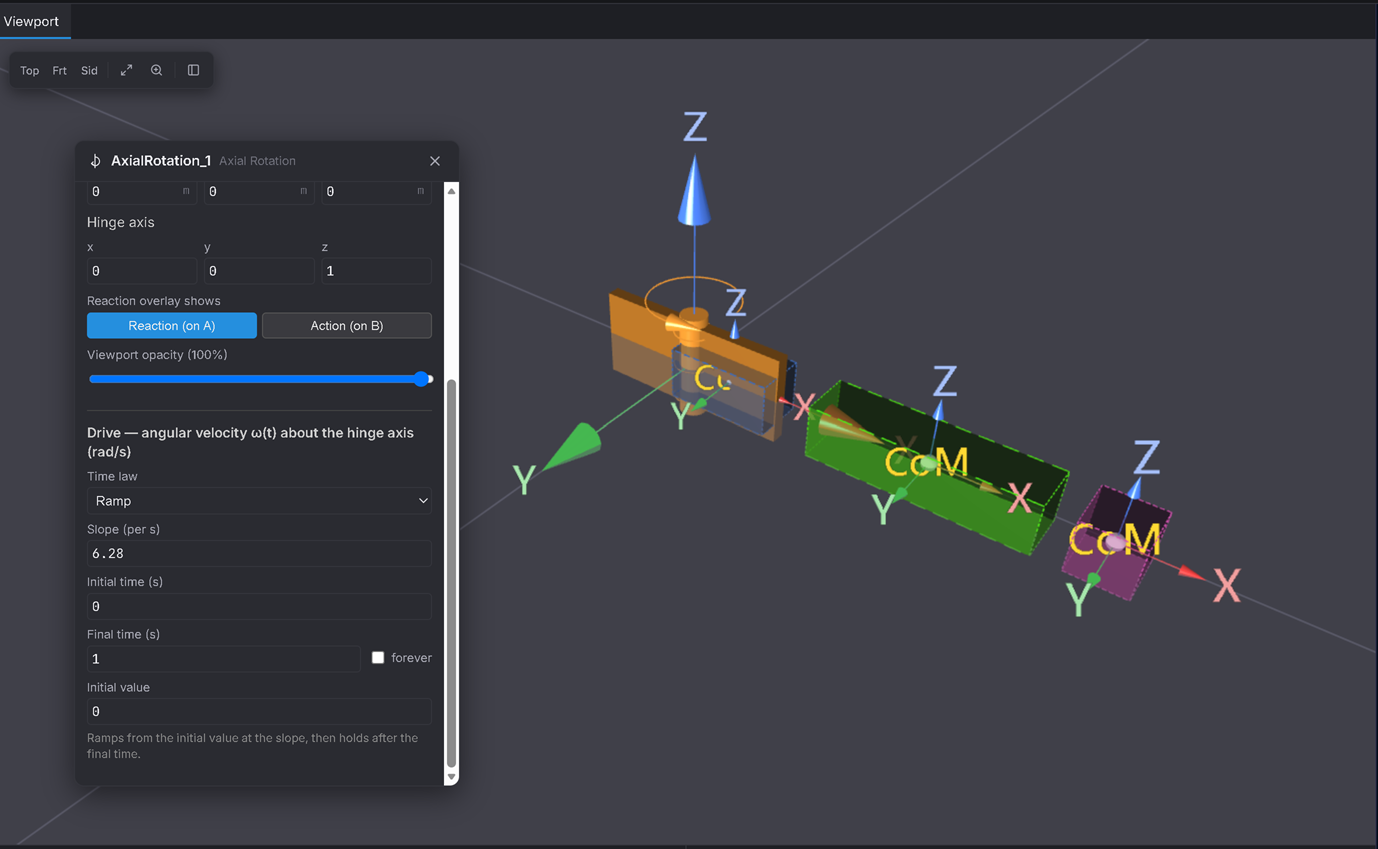The width and height of the screenshot is (1378, 849).
Task: Click the expand fullscreen arrows icon
Action: coord(126,70)
